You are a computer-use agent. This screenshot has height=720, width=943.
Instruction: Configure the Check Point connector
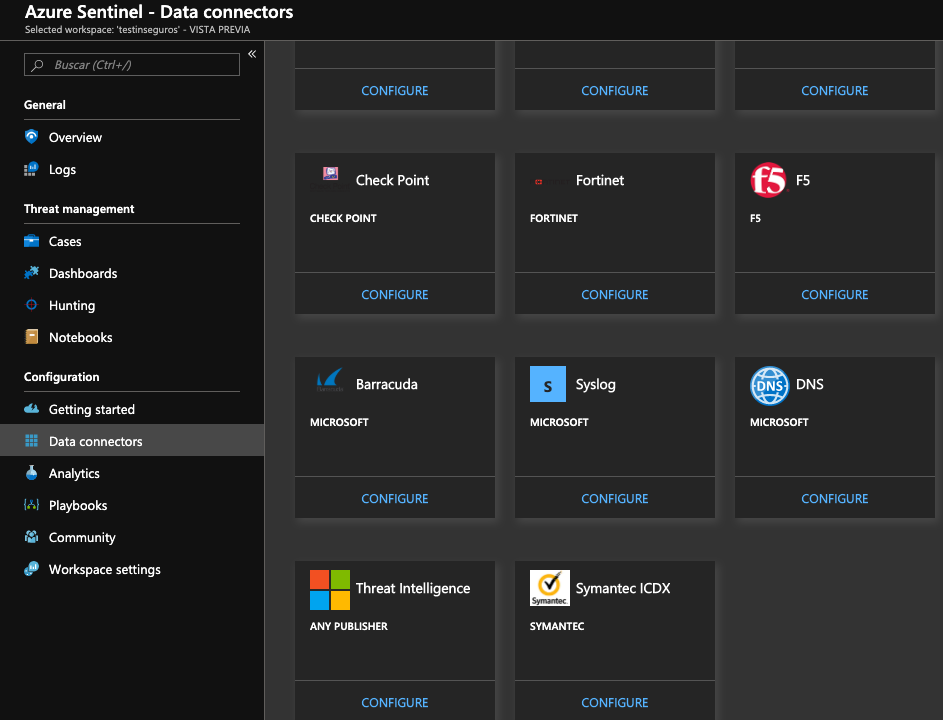click(x=395, y=295)
